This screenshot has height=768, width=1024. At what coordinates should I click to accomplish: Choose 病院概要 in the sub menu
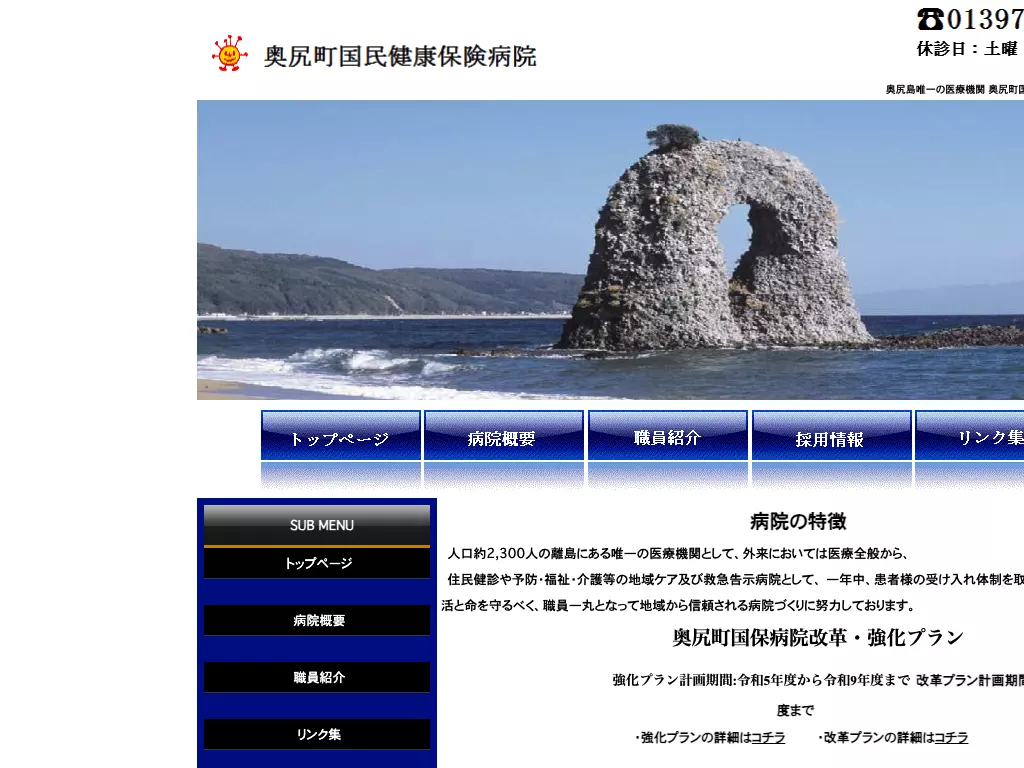click(x=317, y=620)
